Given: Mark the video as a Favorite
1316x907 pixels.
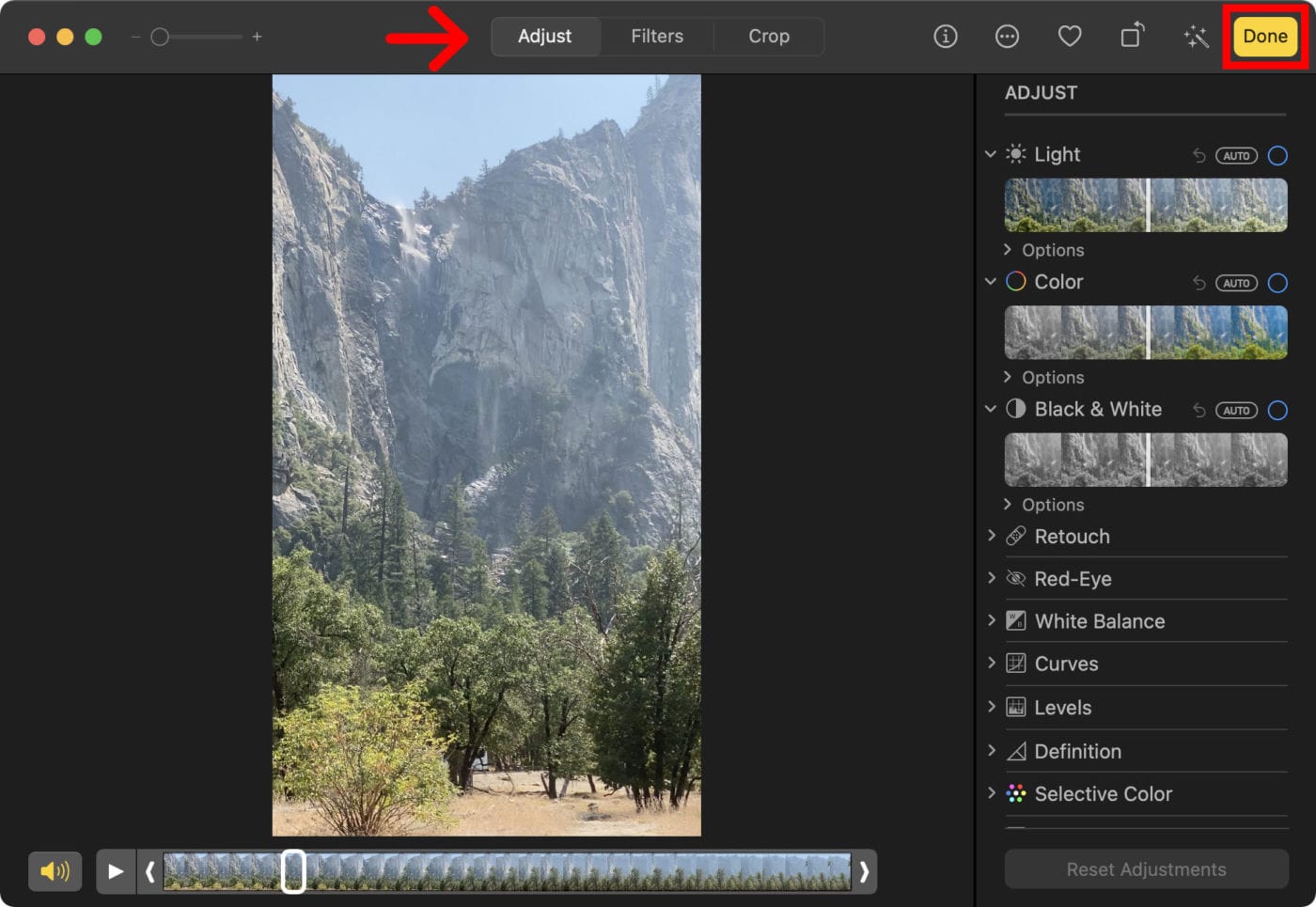Looking at the screenshot, I should pos(1070,36).
